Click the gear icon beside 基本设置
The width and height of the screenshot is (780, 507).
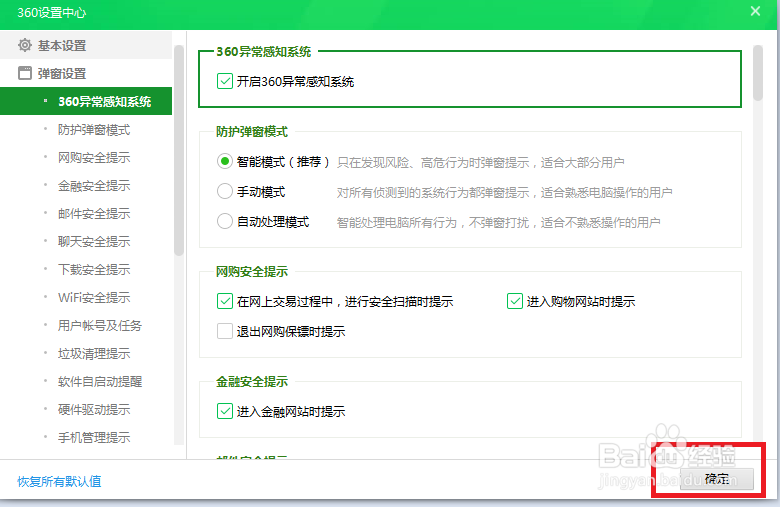click(24, 45)
